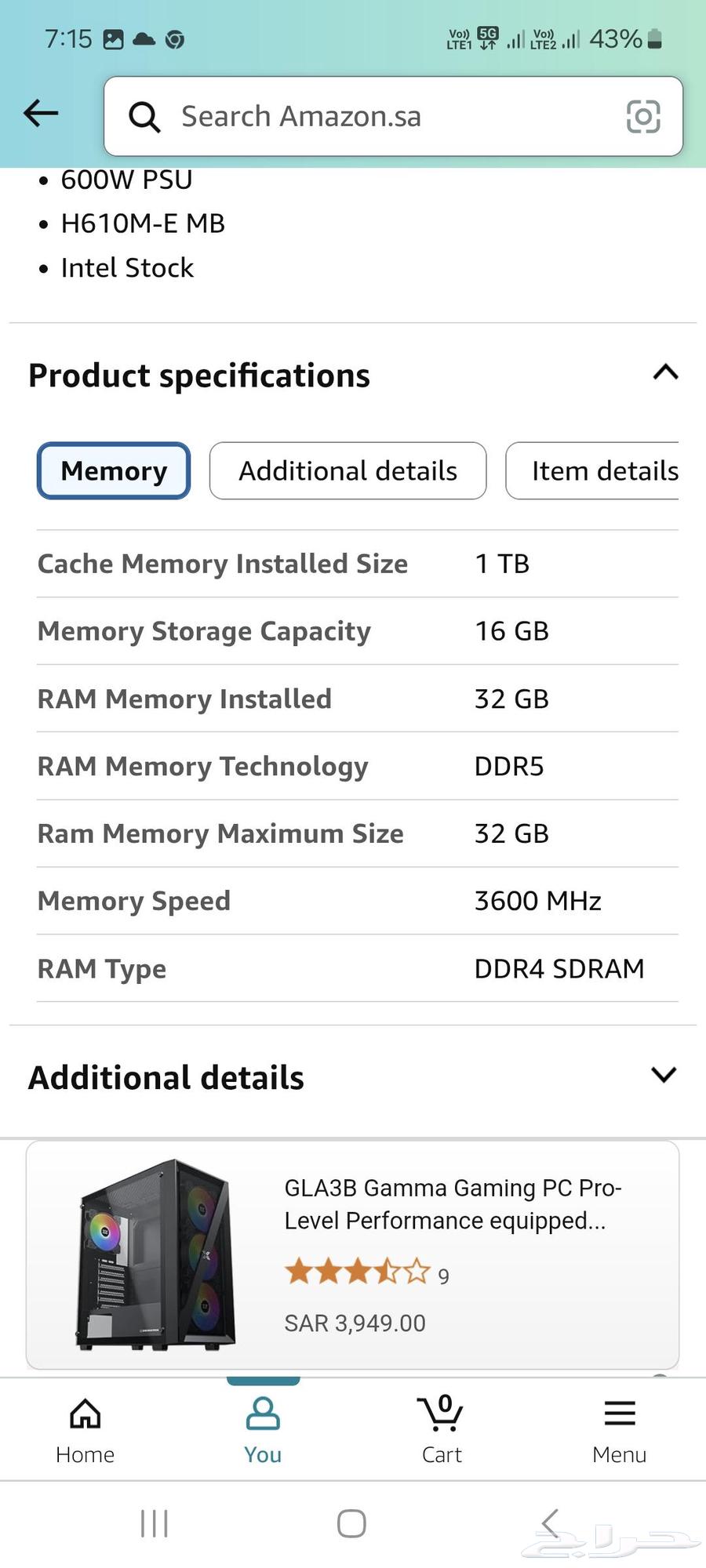Tap the back arrow beside the search bar

pyautogui.click(x=41, y=114)
